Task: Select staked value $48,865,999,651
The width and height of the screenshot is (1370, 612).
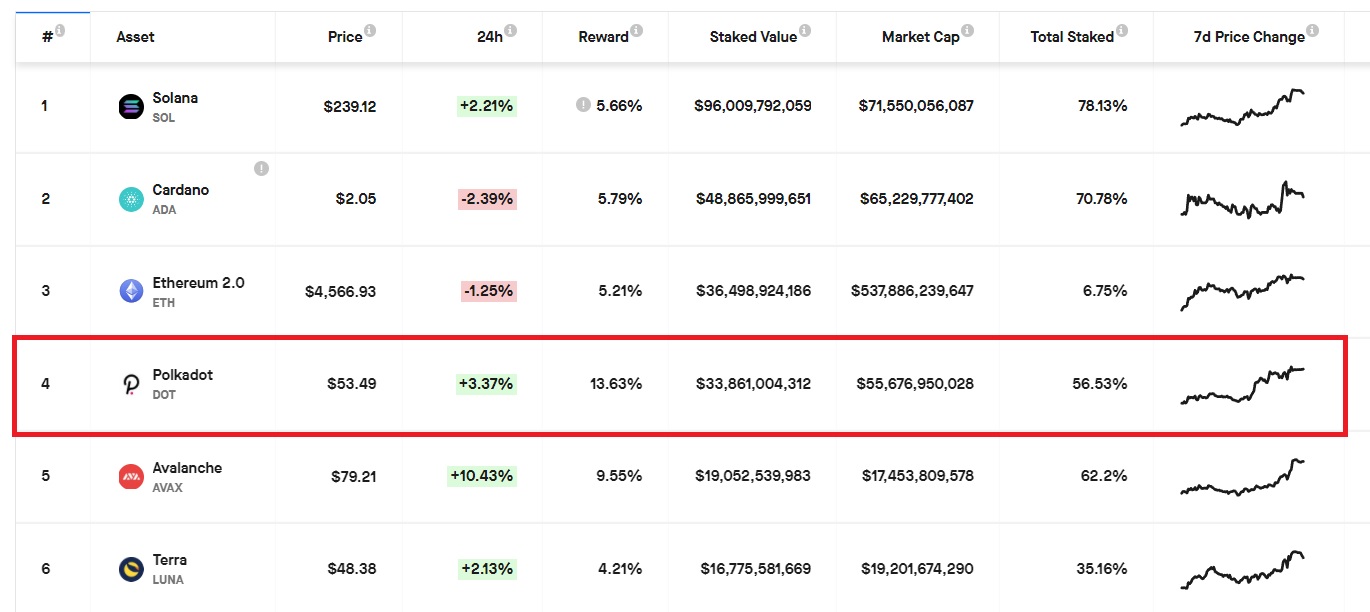Action: 754,199
